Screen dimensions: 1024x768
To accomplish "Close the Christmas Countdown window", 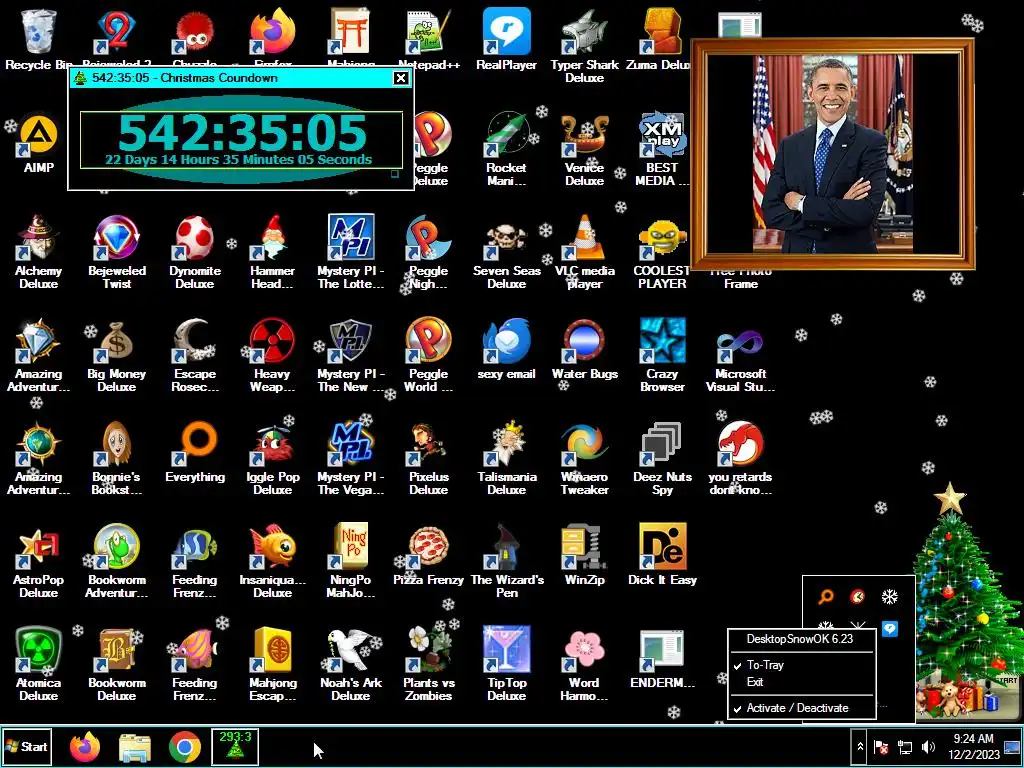I will pyautogui.click(x=401, y=78).
